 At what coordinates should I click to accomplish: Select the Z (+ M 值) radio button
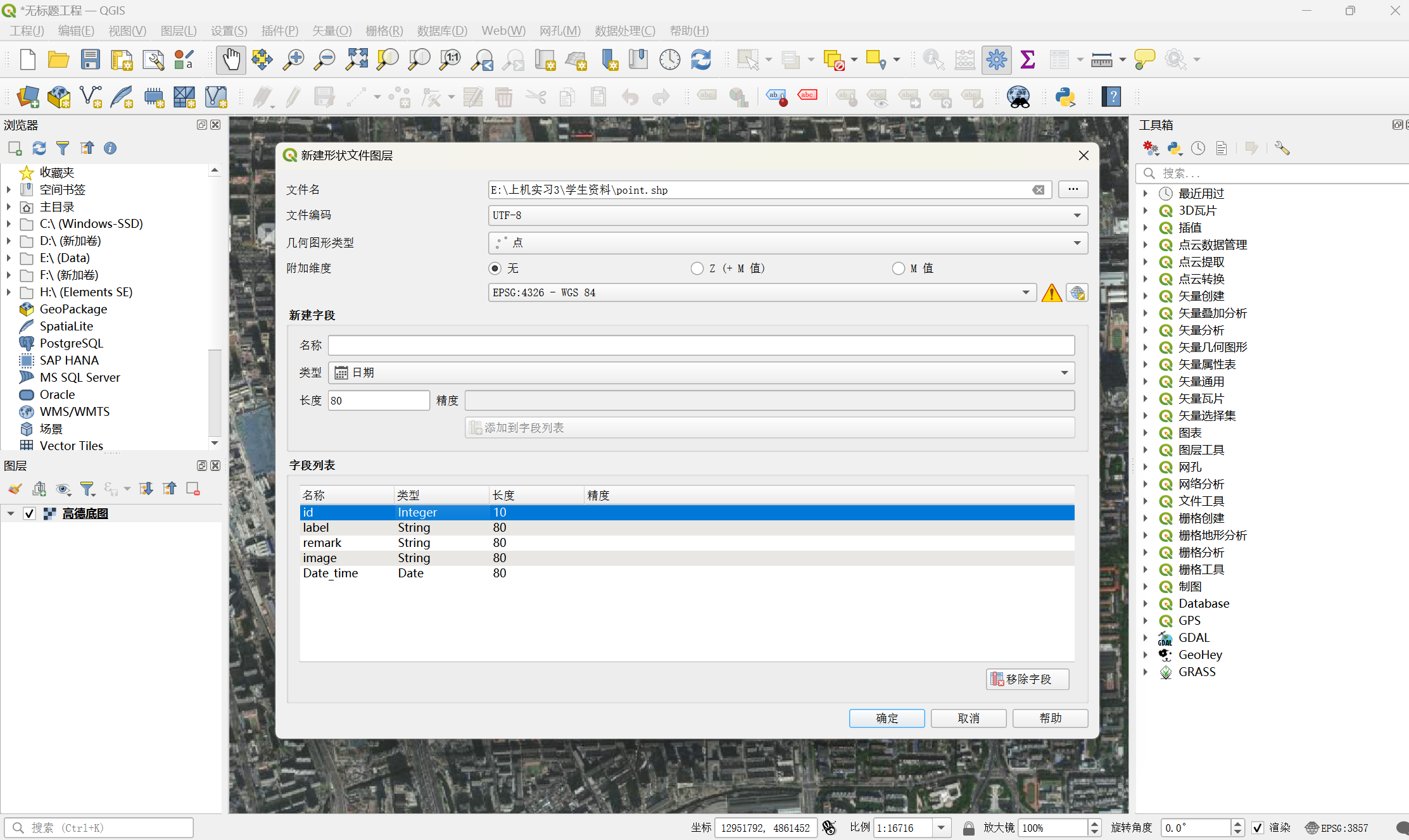[x=697, y=268]
